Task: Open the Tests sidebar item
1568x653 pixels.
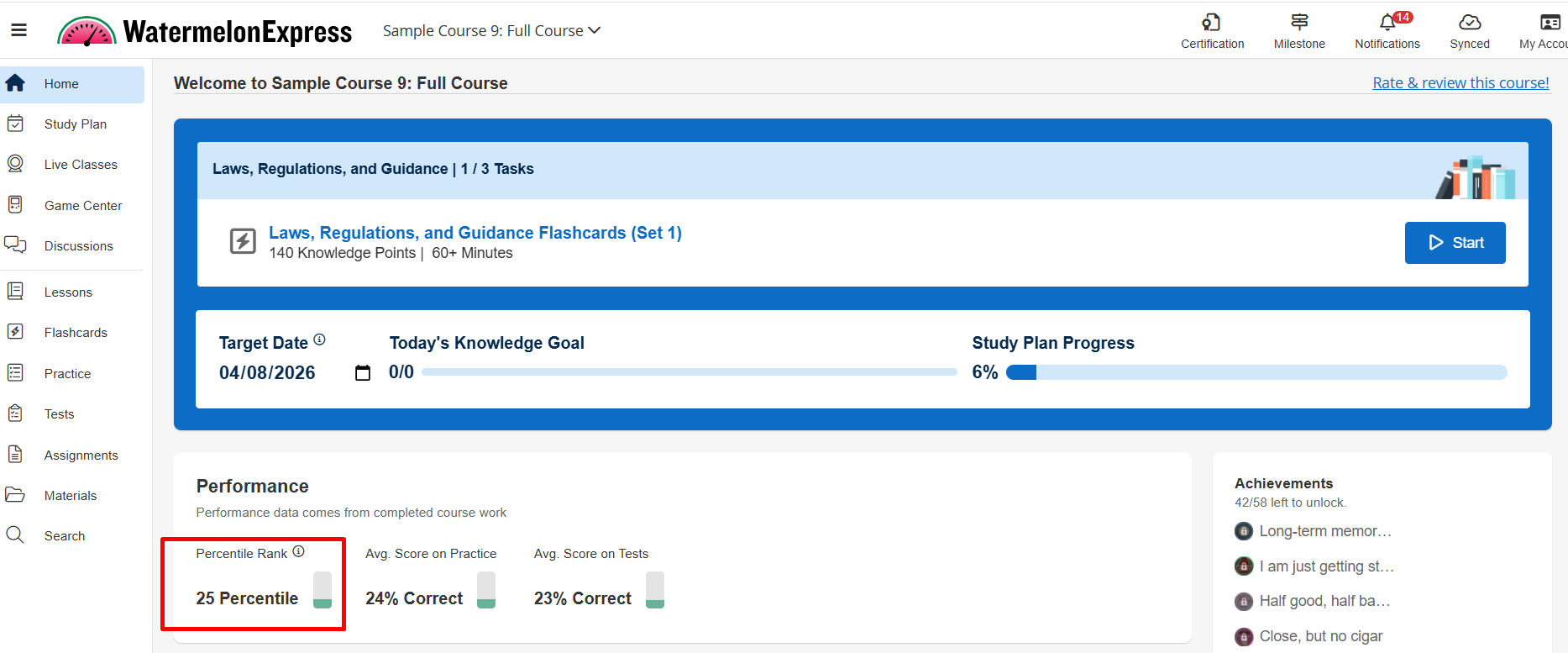Action: (59, 414)
